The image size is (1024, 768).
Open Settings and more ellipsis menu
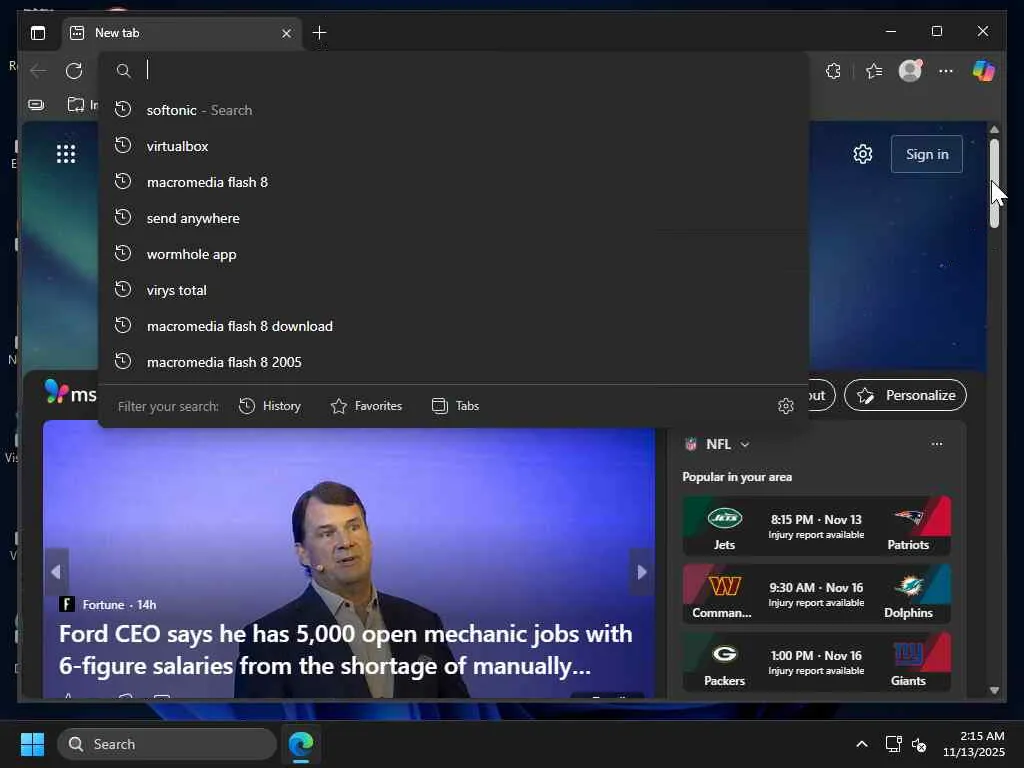946,71
